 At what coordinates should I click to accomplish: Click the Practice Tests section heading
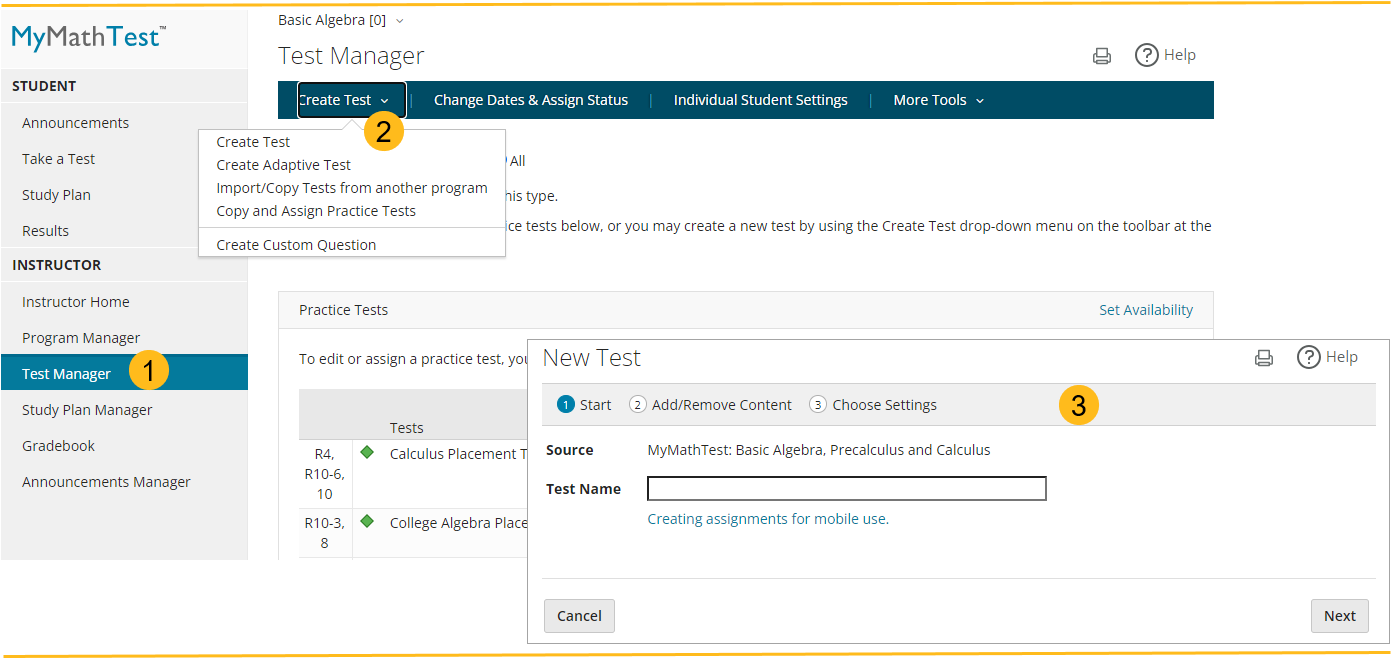click(343, 310)
